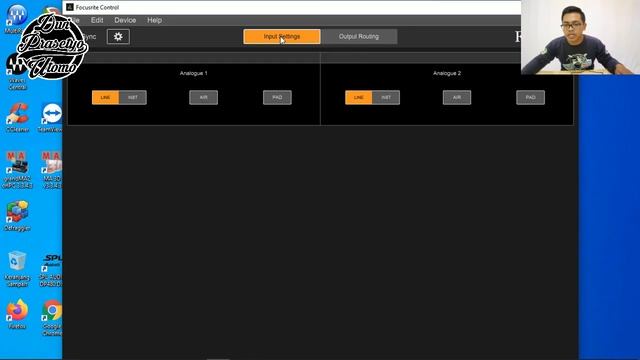Open the Help menu
640x360 pixels.
(154, 20)
